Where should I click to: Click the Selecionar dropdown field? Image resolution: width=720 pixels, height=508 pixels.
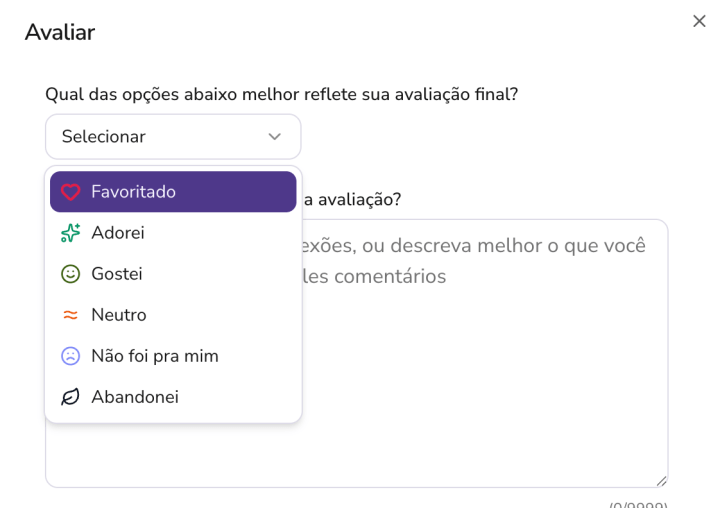coord(160,137)
